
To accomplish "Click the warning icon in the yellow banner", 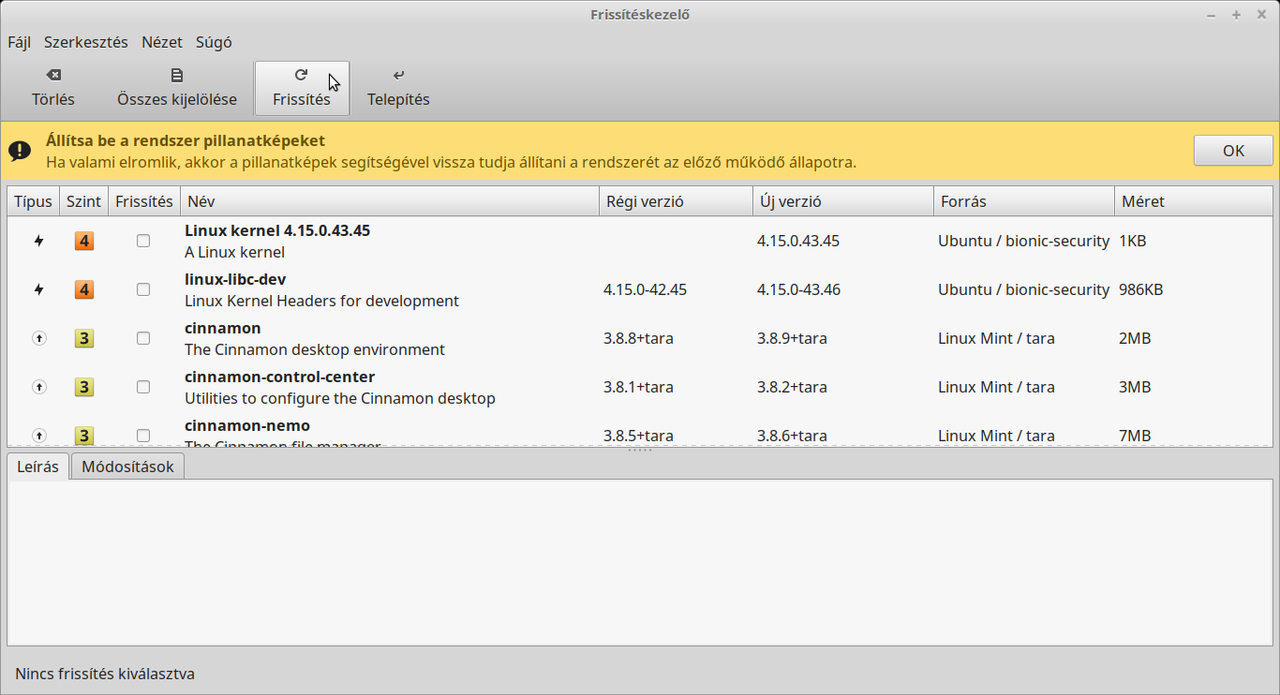I will (20, 151).
